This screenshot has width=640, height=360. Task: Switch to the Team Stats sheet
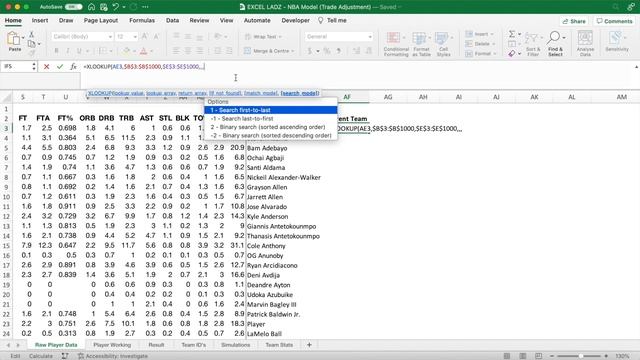click(279, 345)
